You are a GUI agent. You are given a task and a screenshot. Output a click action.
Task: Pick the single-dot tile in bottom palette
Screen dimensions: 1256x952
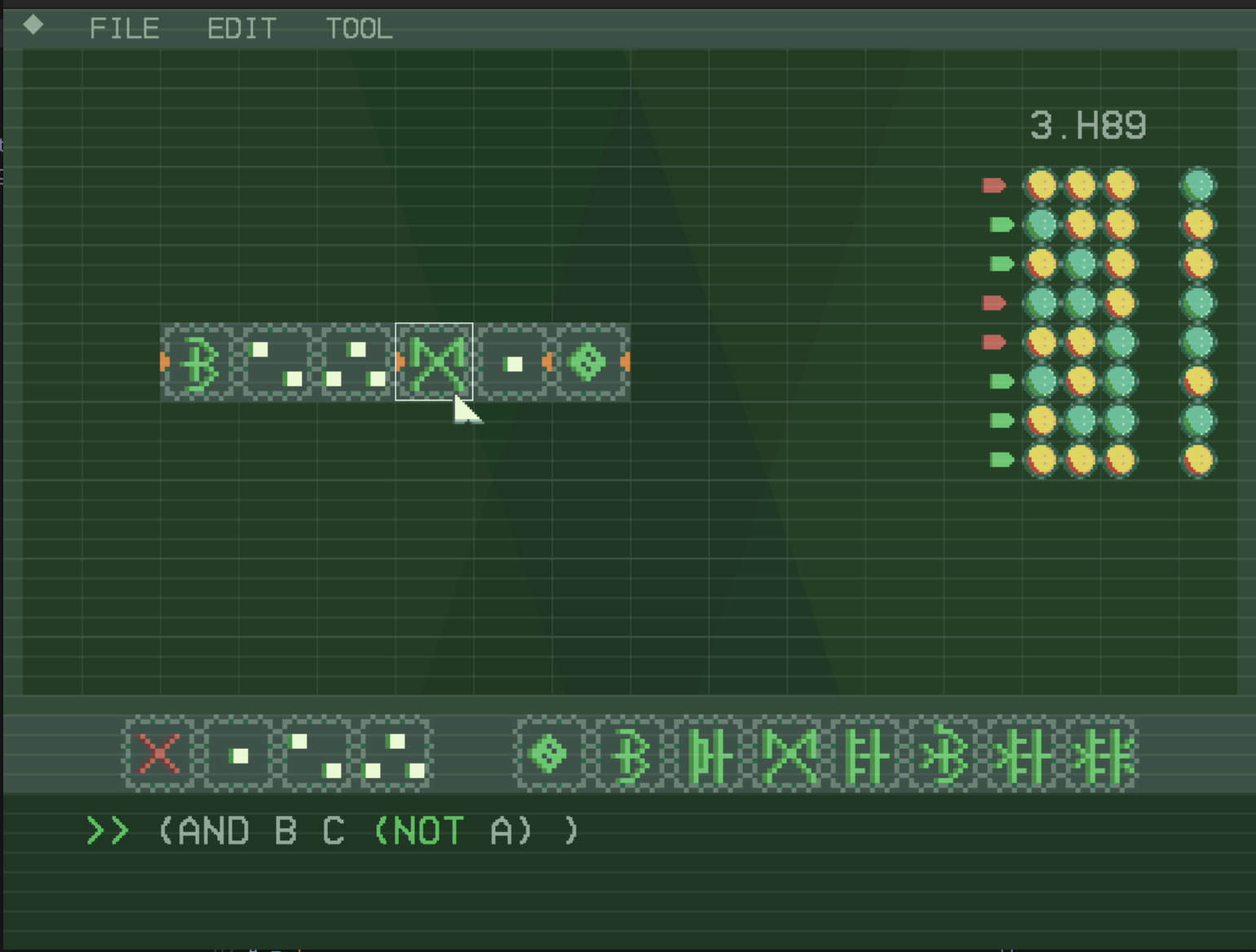238,754
